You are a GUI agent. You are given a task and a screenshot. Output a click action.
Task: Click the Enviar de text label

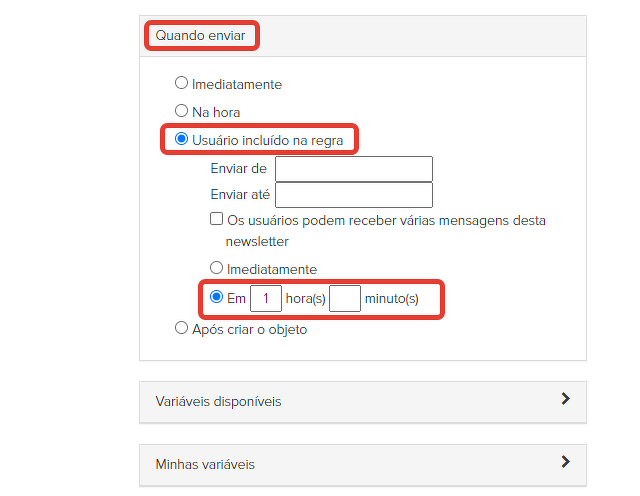click(x=238, y=169)
